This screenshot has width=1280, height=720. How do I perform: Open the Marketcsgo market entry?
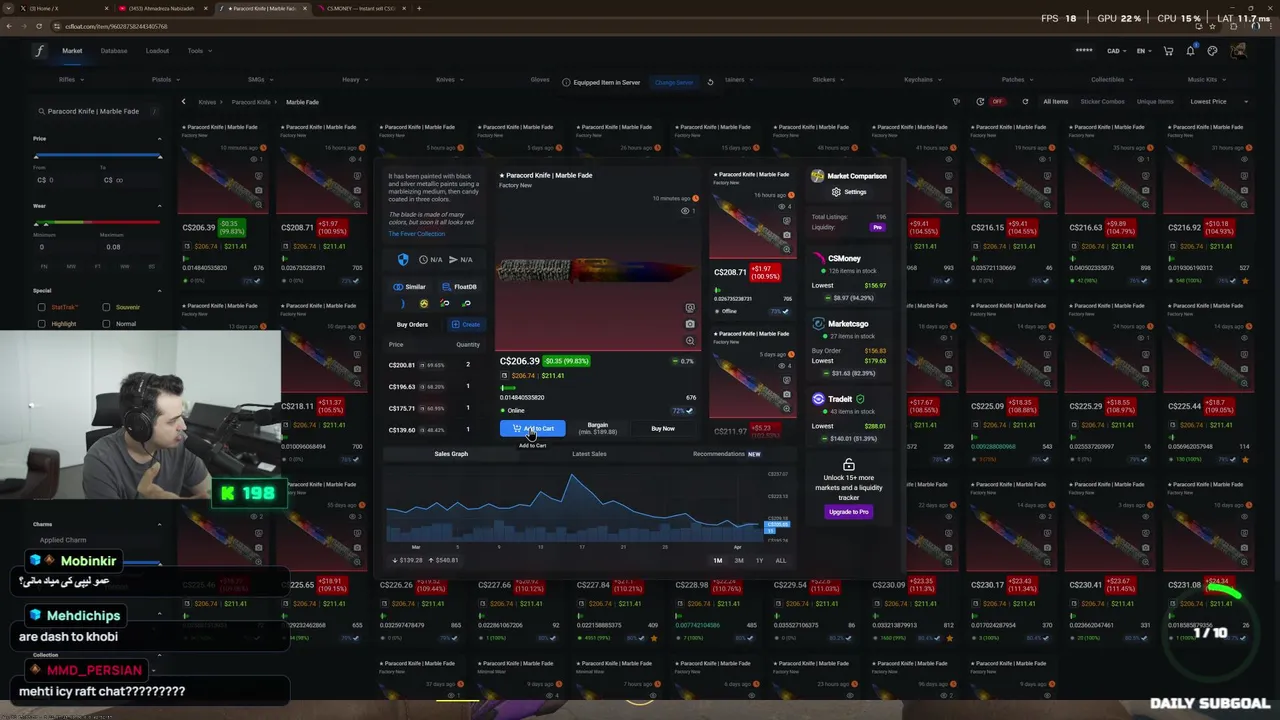pos(849,347)
